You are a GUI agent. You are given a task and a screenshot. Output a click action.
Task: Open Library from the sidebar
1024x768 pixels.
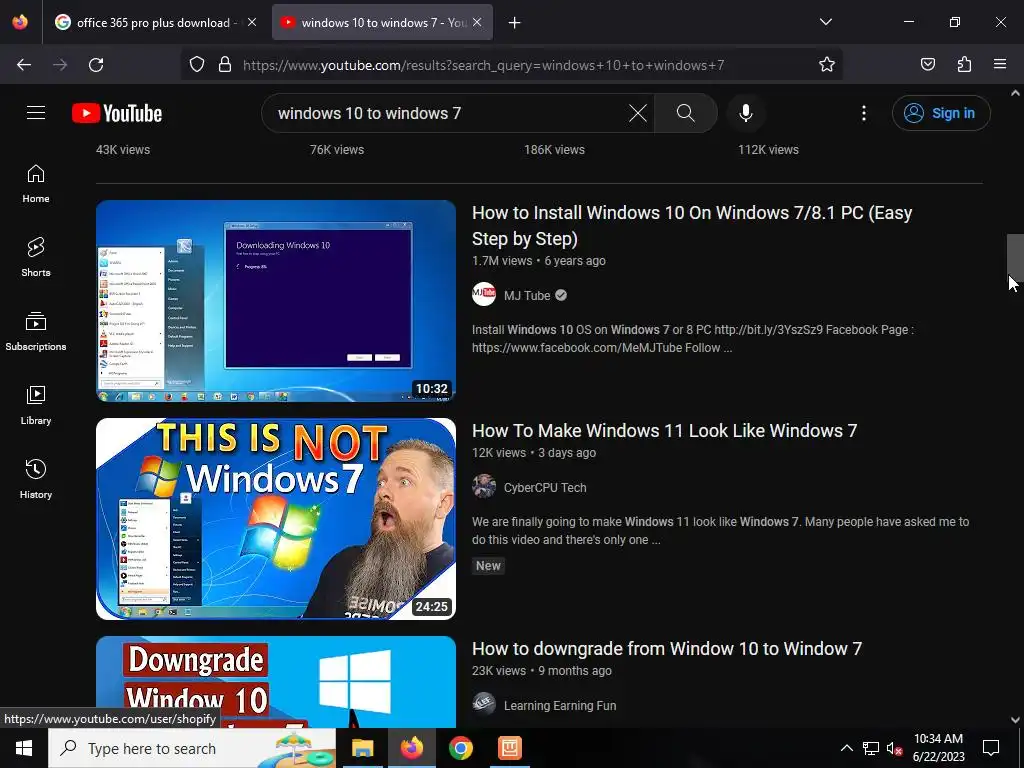pos(36,406)
